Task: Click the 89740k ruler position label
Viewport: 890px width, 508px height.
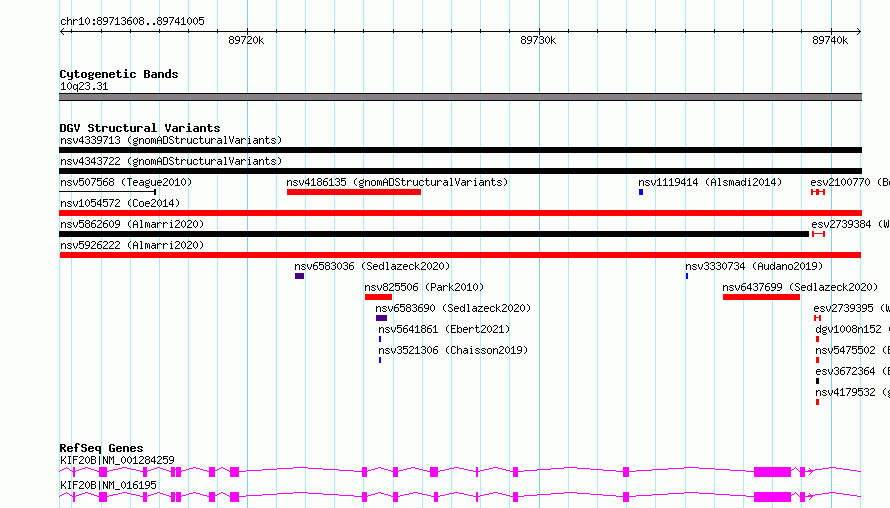Action: (x=830, y=40)
